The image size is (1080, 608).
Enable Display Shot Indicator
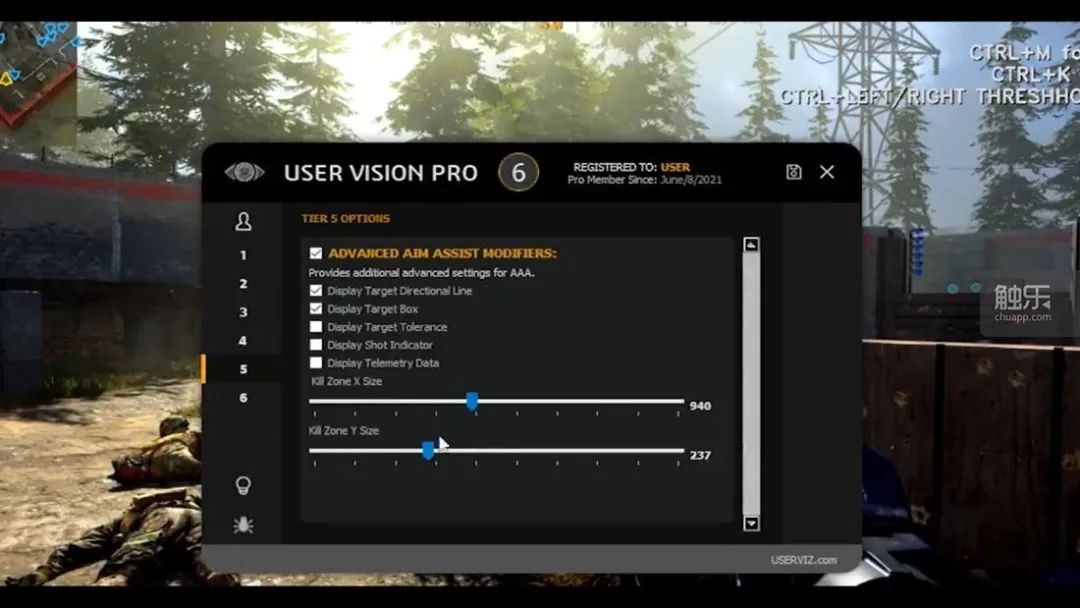[x=315, y=344]
